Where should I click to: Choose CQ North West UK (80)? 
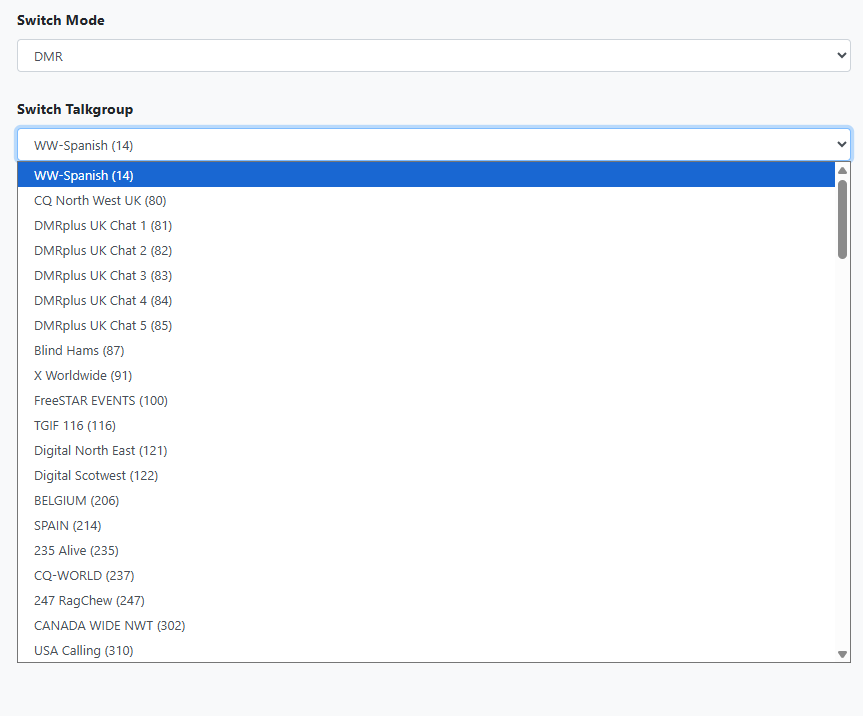click(x=426, y=200)
